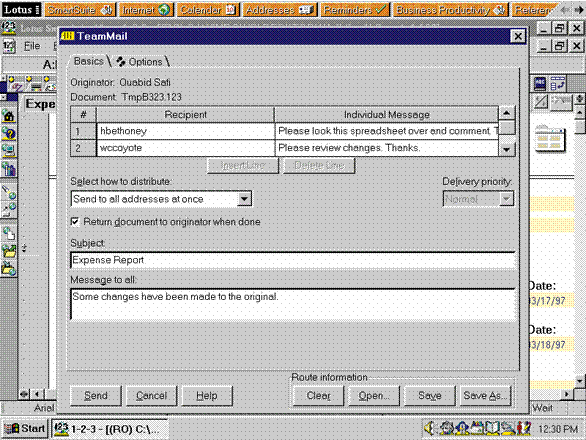
Task: Click the Cancel button
Action: pos(151,396)
